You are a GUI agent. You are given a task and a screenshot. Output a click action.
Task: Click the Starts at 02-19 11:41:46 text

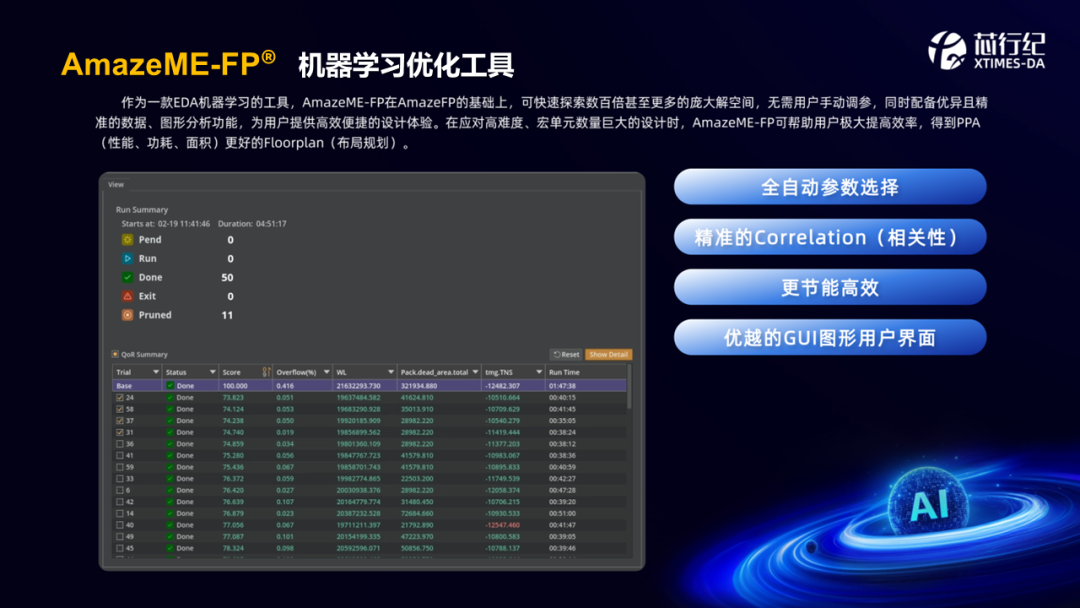point(165,224)
